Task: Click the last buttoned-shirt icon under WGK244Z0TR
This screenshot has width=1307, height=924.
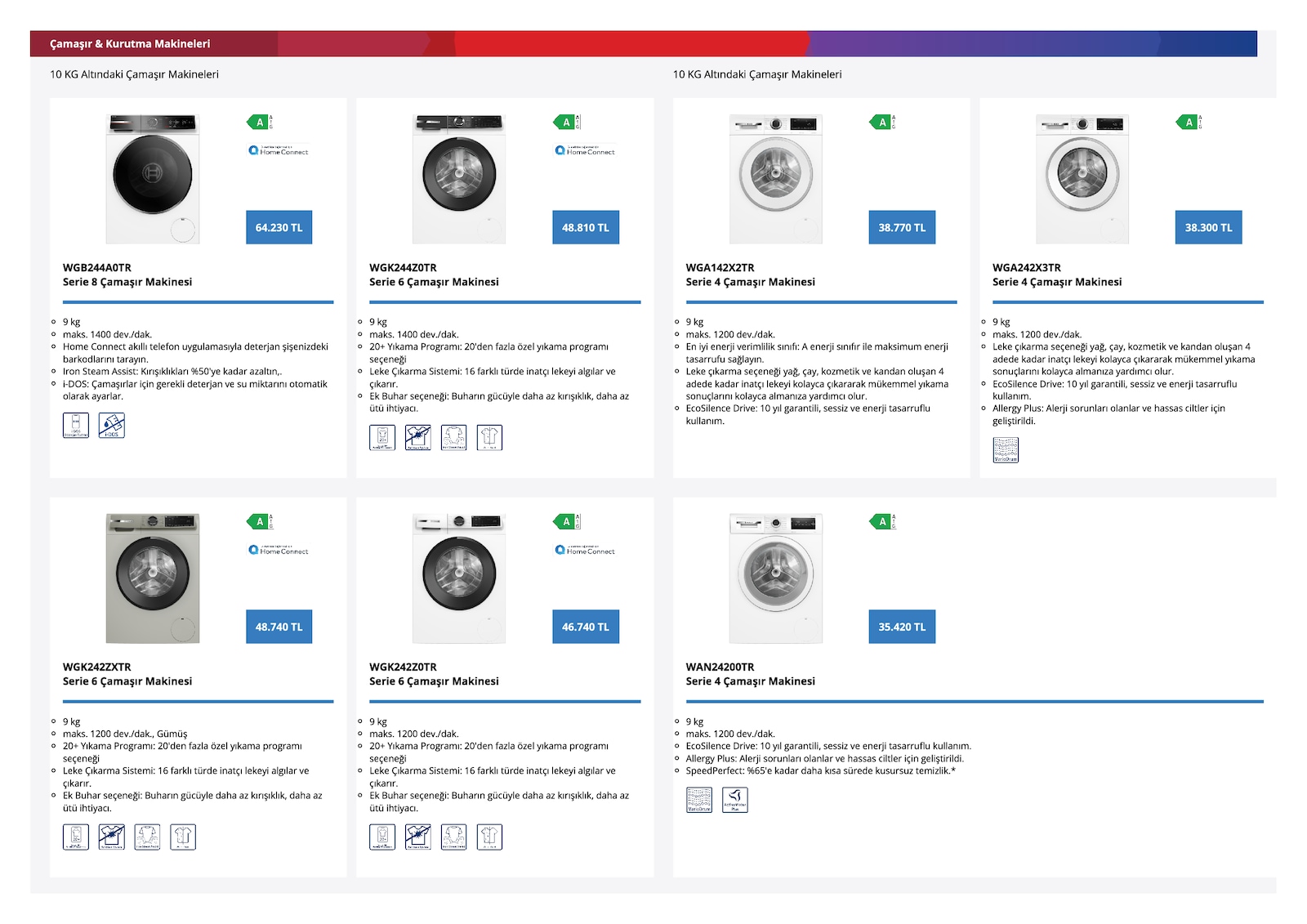Action: click(489, 438)
